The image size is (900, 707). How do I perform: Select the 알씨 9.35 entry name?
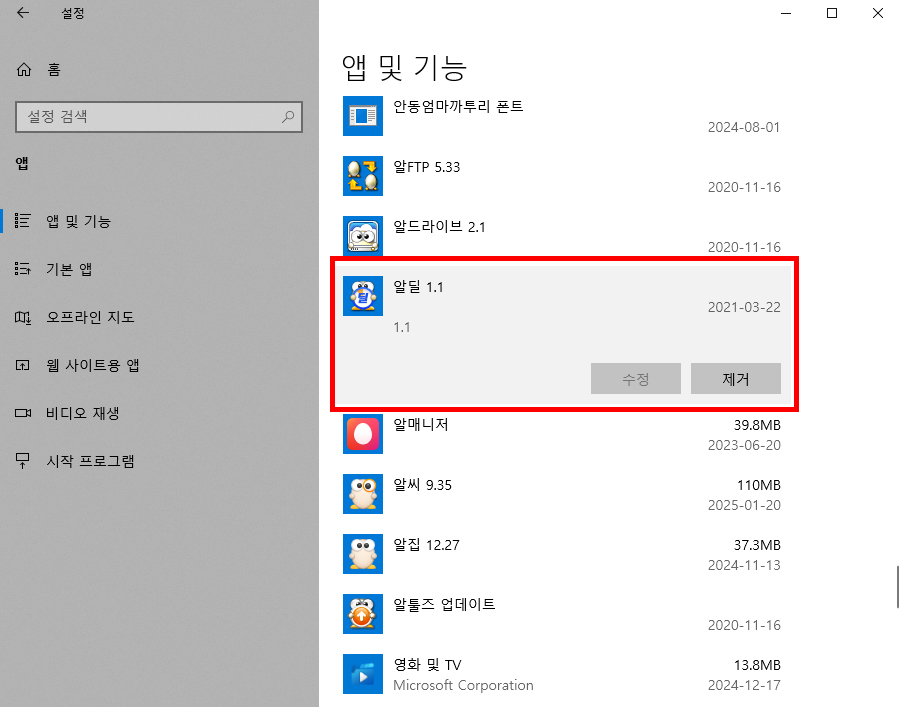(x=422, y=485)
